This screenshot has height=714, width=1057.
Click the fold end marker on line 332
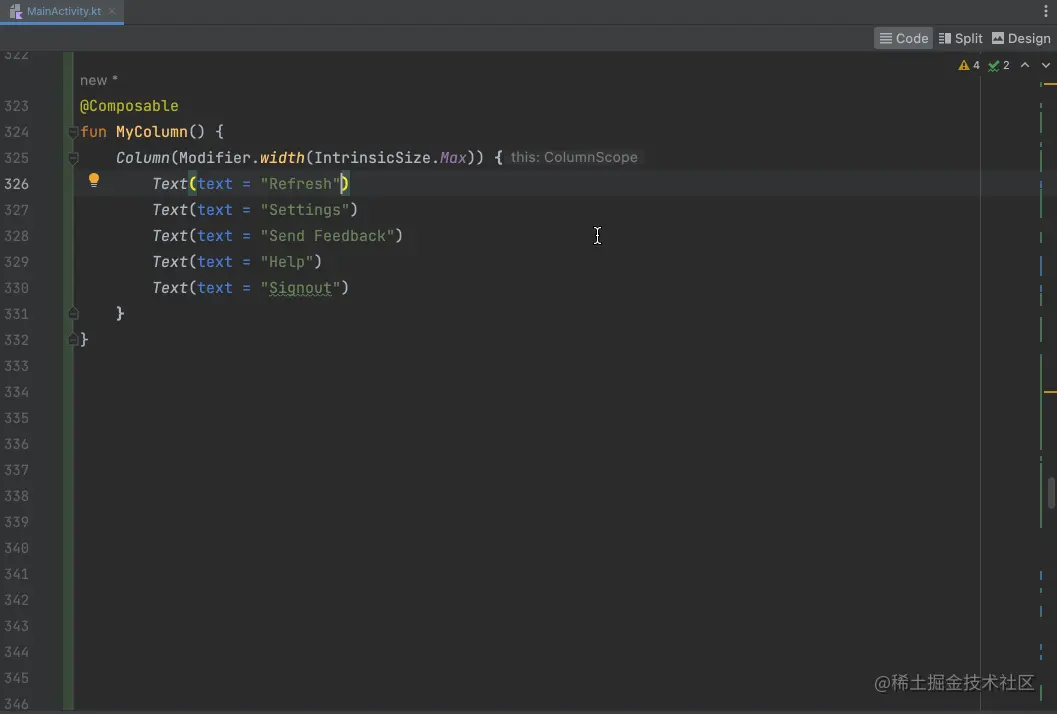click(x=73, y=340)
